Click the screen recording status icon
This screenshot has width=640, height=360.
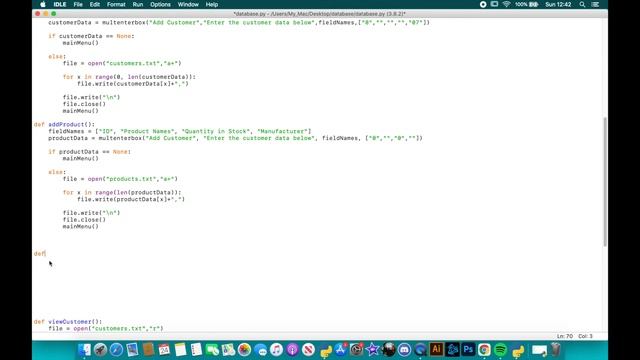tap(483, 4)
